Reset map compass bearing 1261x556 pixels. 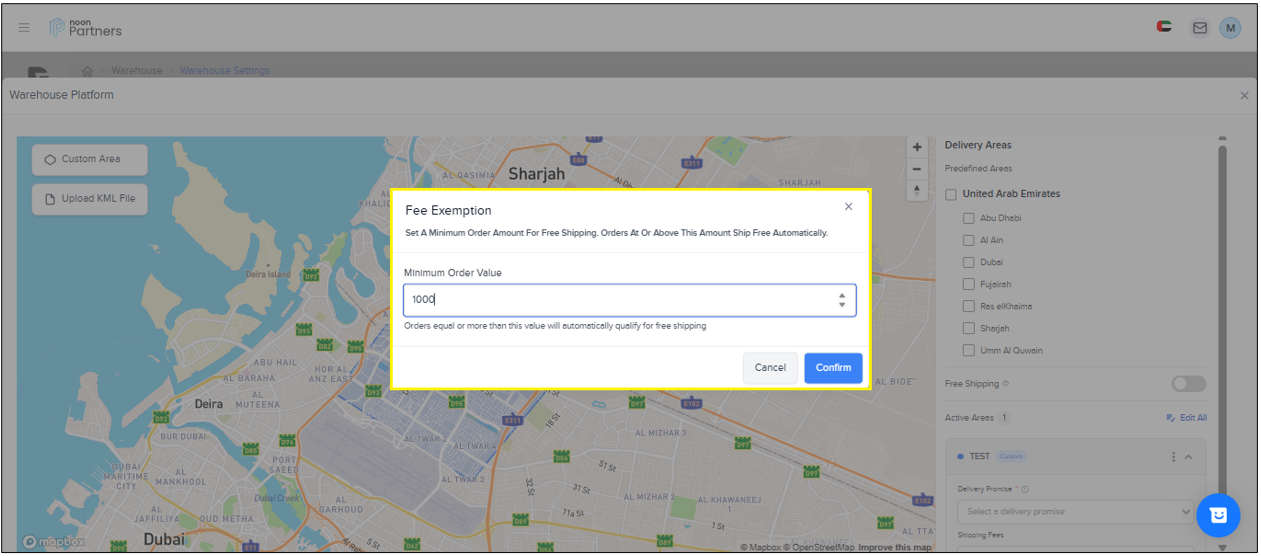point(917,191)
